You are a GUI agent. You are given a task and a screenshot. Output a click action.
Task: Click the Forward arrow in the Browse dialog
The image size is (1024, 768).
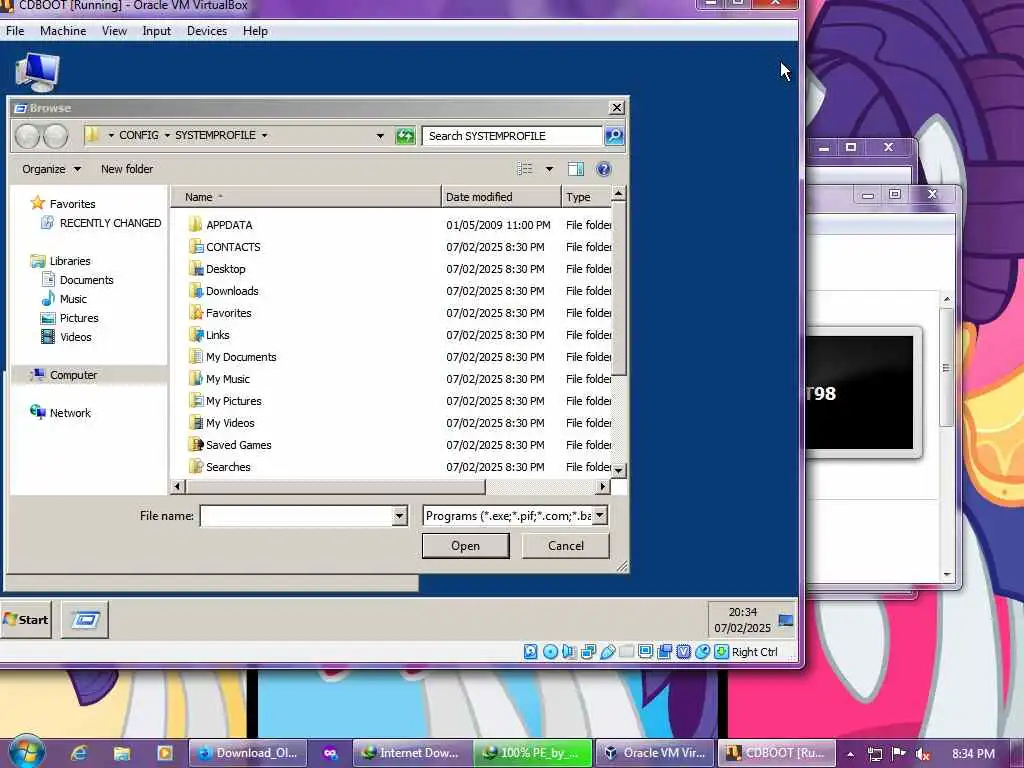pos(56,136)
